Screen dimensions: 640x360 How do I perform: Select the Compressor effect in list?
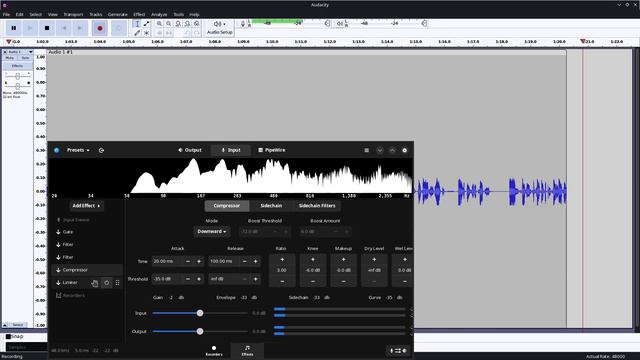pyautogui.click(x=87, y=270)
